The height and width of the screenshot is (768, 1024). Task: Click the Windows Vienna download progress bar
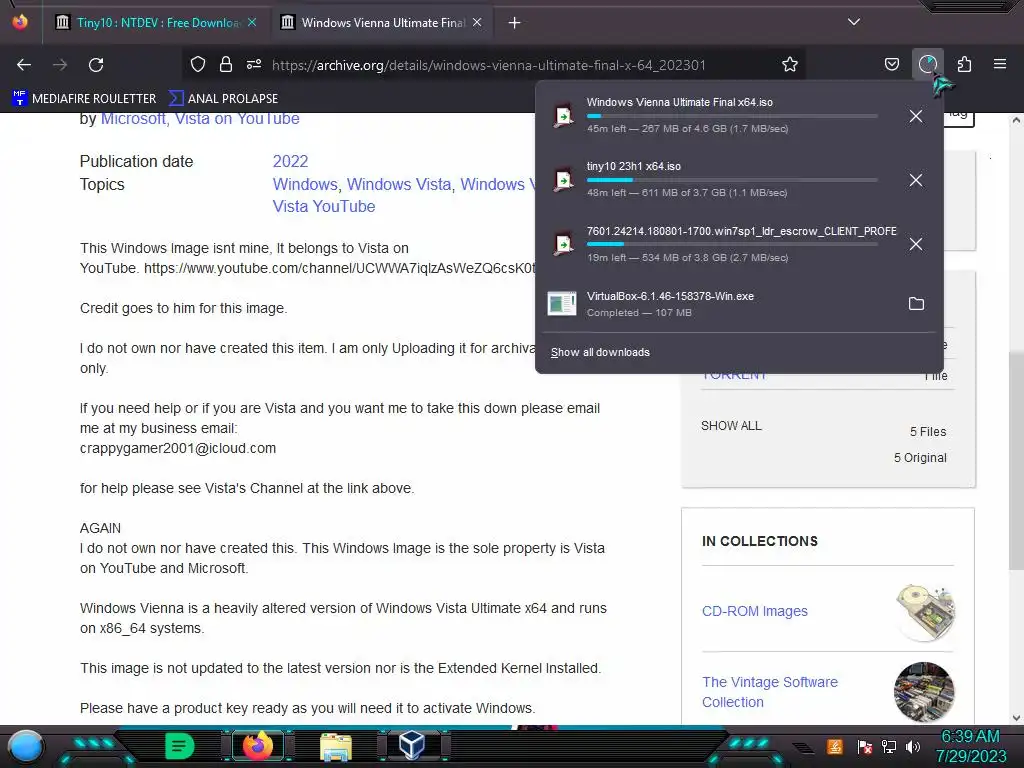click(x=732, y=116)
